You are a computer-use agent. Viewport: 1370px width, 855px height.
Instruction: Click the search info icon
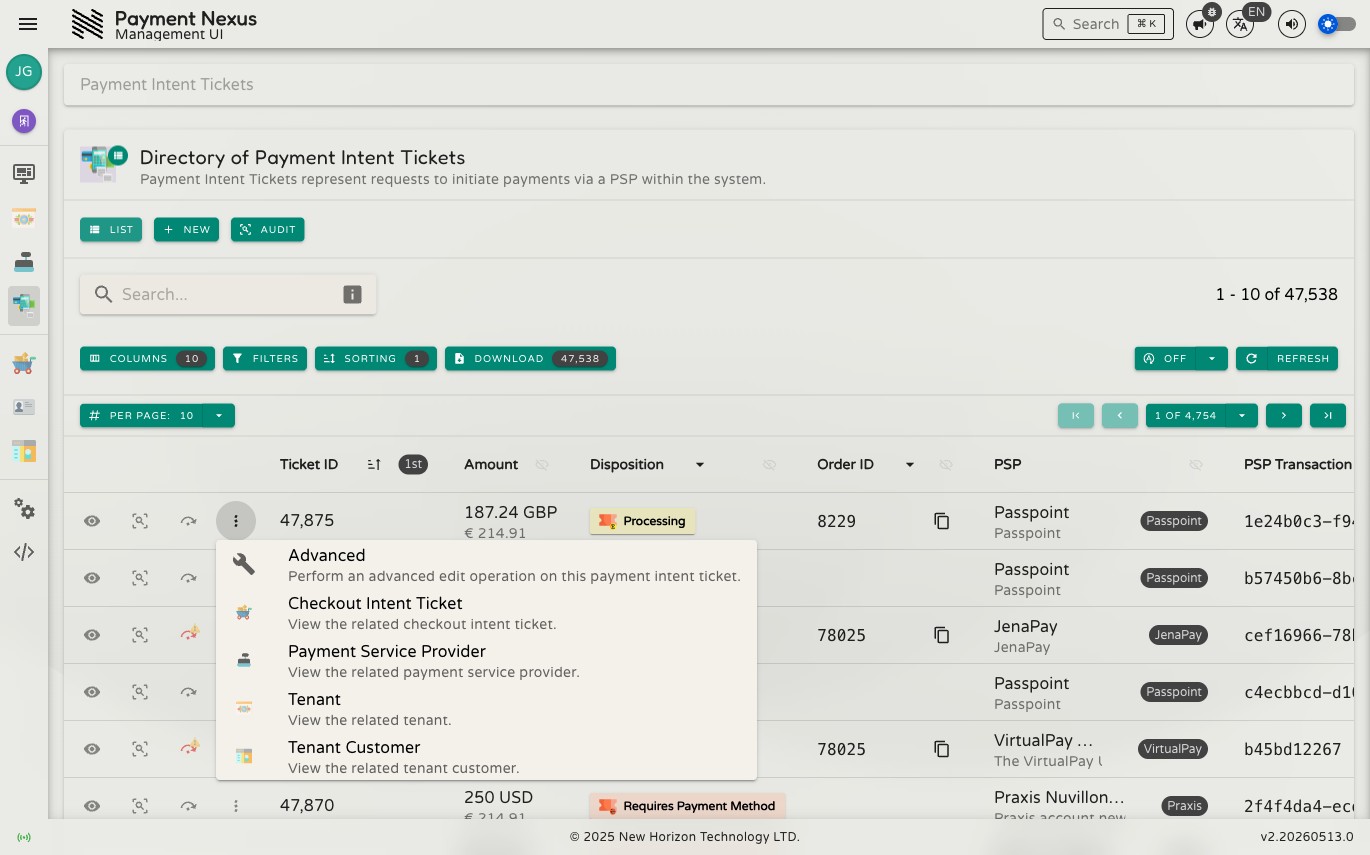click(x=352, y=294)
